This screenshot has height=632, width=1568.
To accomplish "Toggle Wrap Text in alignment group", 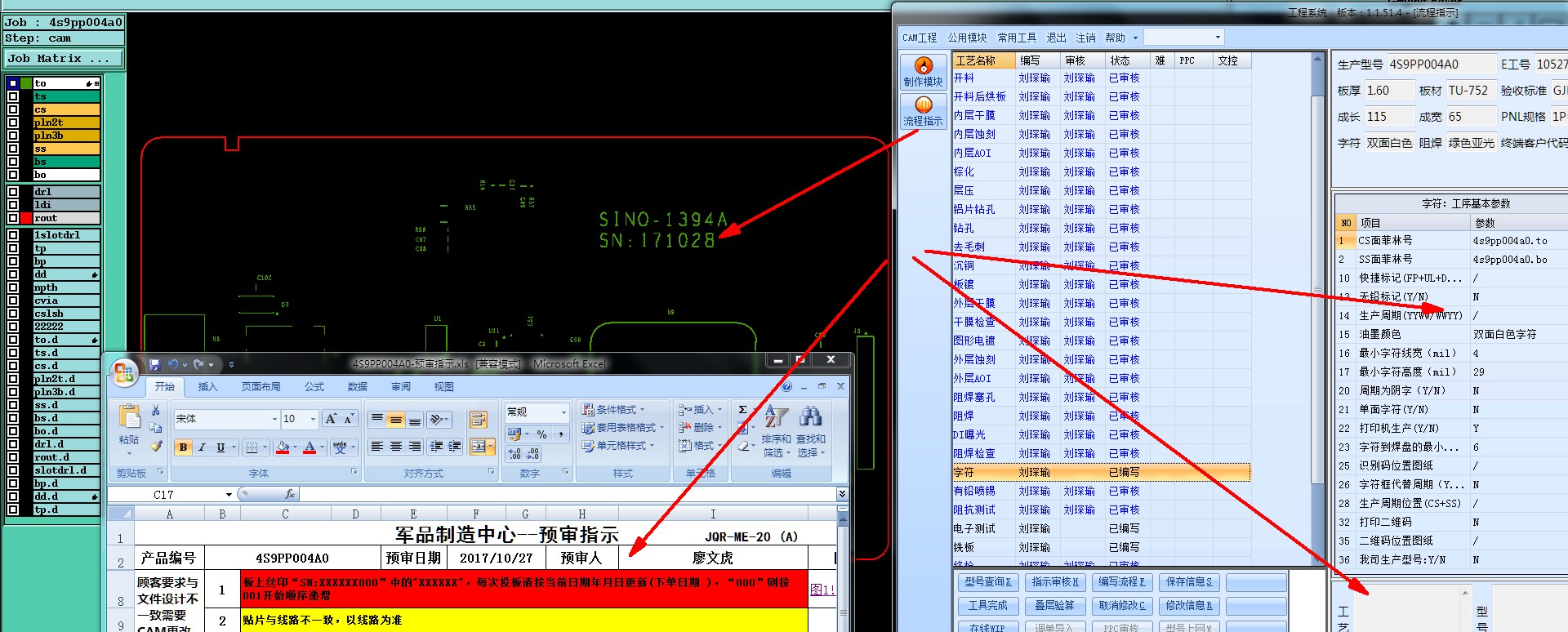I will [x=478, y=419].
